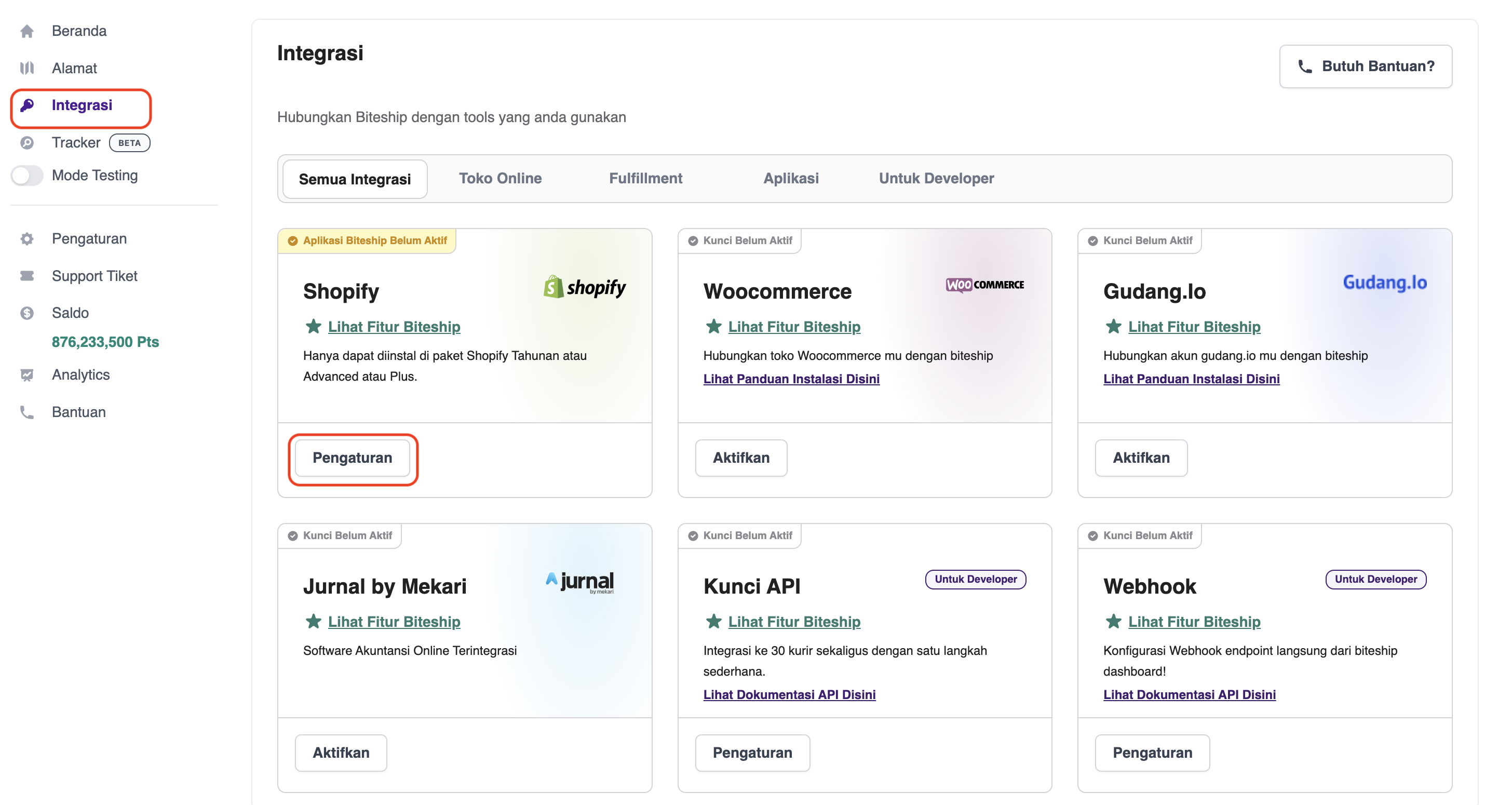Open Tracker in the sidebar
The height and width of the screenshot is (805, 1512).
click(x=76, y=143)
